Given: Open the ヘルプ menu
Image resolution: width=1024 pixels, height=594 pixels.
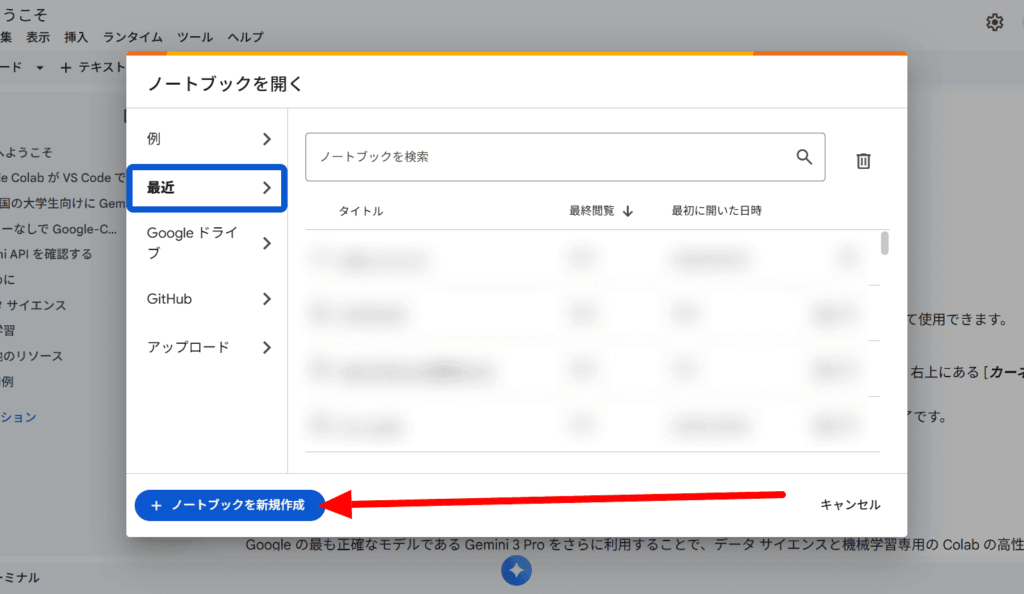Looking at the screenshot, I should pos(245,37).
